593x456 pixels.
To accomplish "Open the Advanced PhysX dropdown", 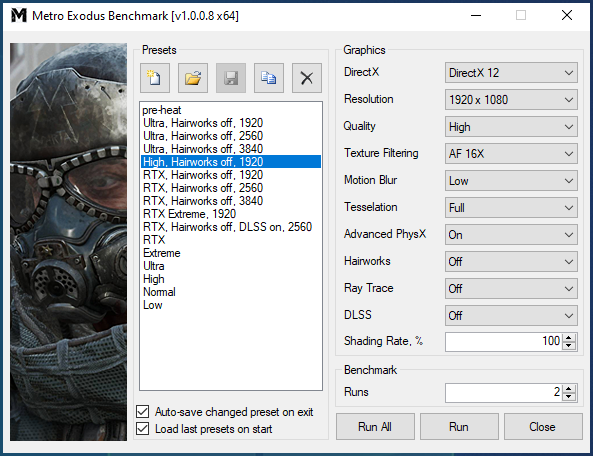I will (x=511, y=235).
